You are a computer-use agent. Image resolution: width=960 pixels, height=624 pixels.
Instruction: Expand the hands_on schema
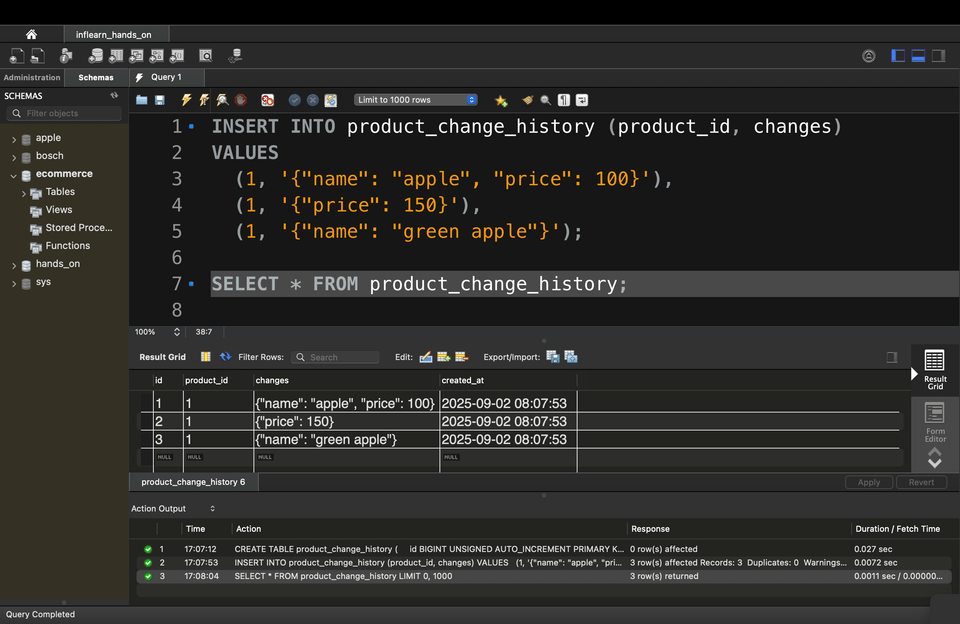pyautogui.click(x=14, y=265)
